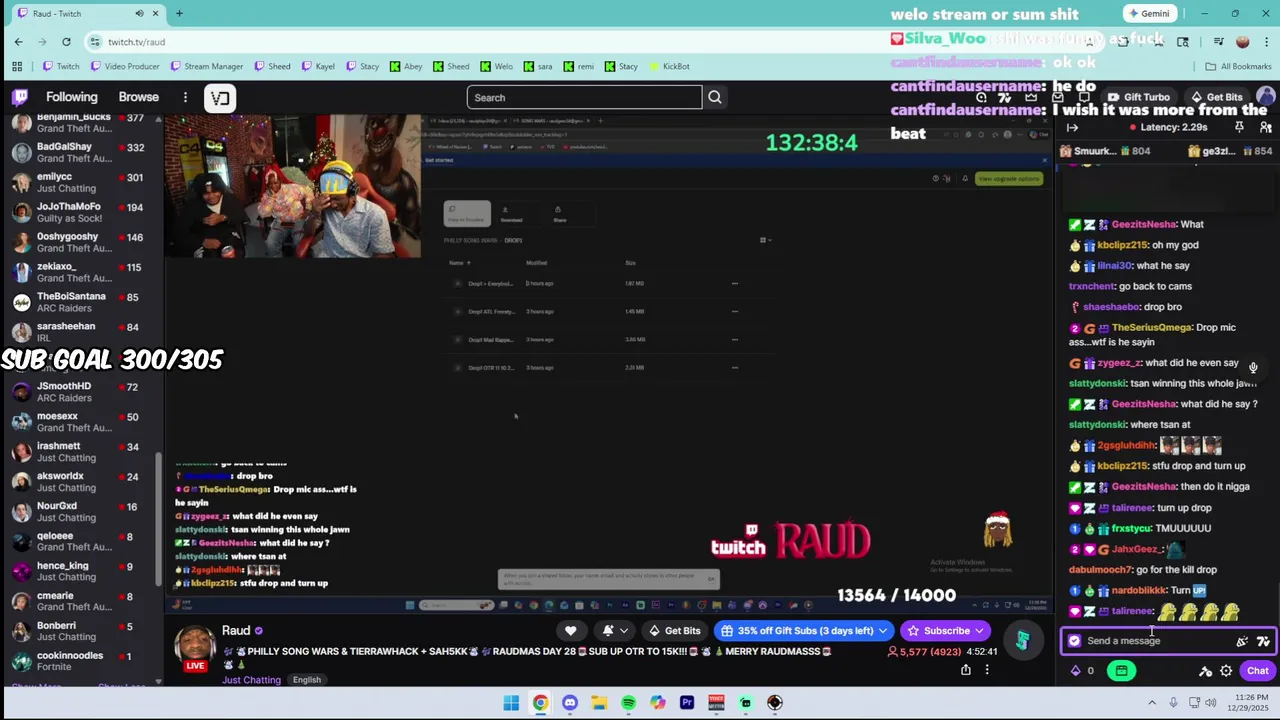
Task: Click the square icon beside Browse
Action: [x=220, y=97]
